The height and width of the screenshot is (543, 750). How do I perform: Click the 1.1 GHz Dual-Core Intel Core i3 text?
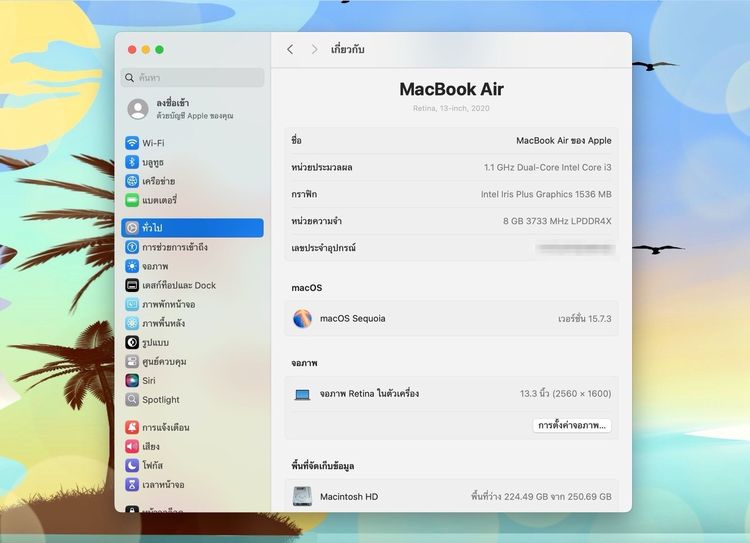point(547,167)
